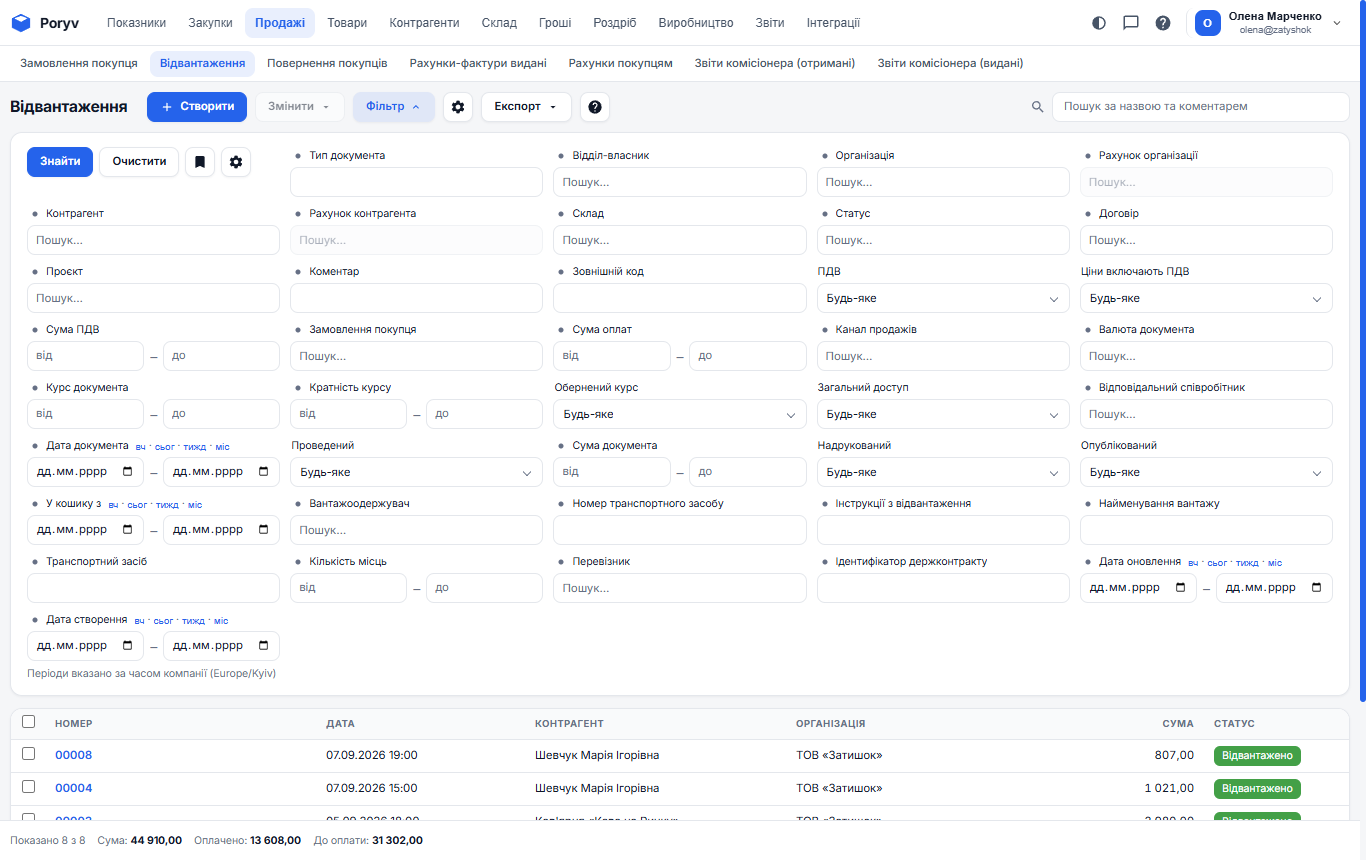Open shipment link 00008
This screenshot has width=1366, height=860.
tap(73, 755)
